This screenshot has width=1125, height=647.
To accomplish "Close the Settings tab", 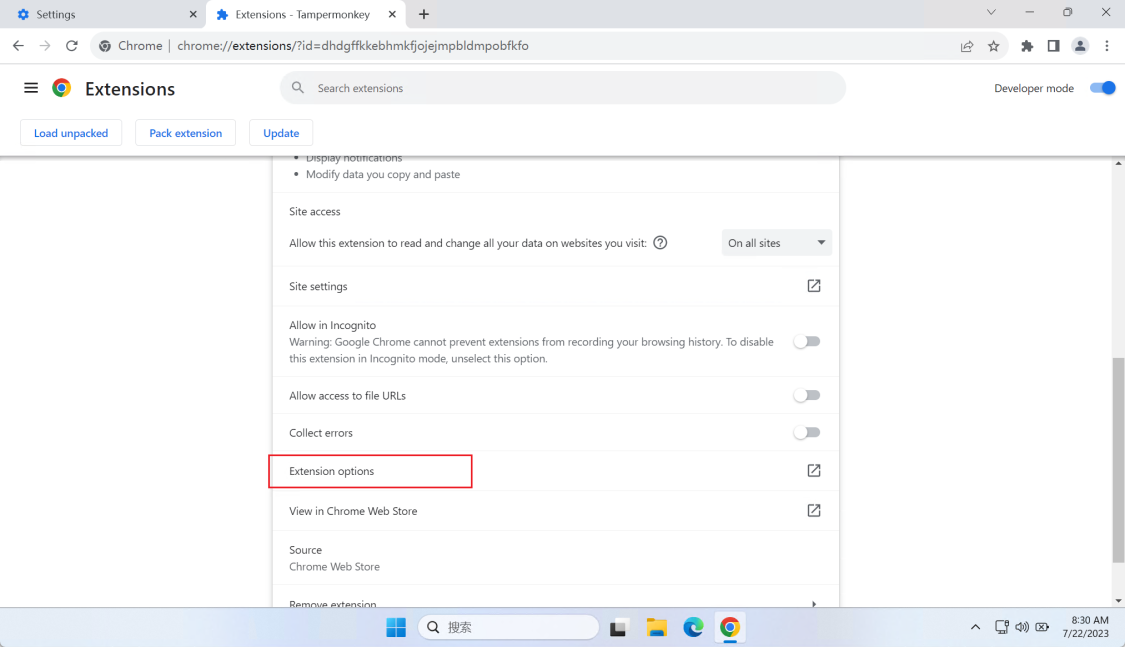I will click(193, 14).
